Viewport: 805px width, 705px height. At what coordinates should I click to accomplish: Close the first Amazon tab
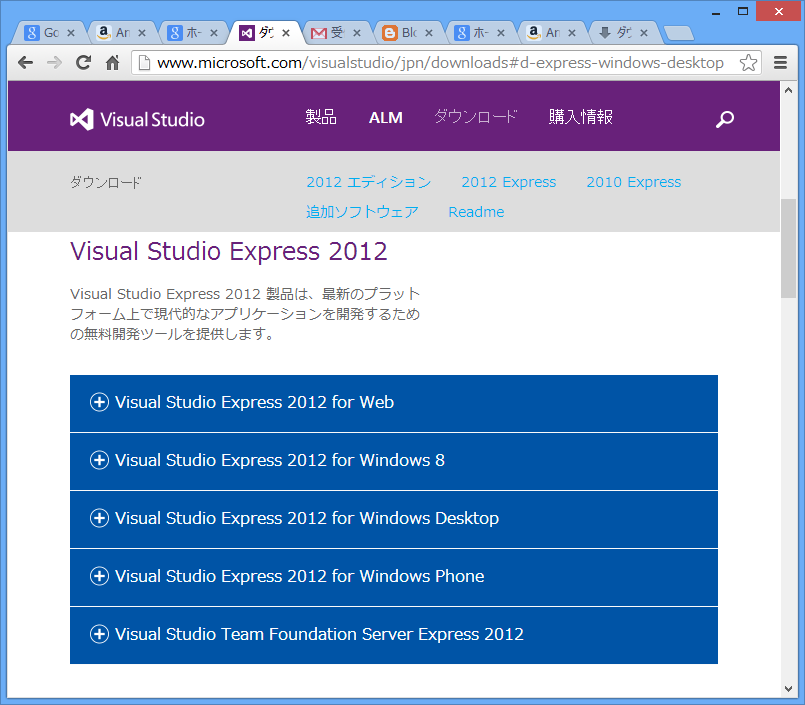pos(142,33)
